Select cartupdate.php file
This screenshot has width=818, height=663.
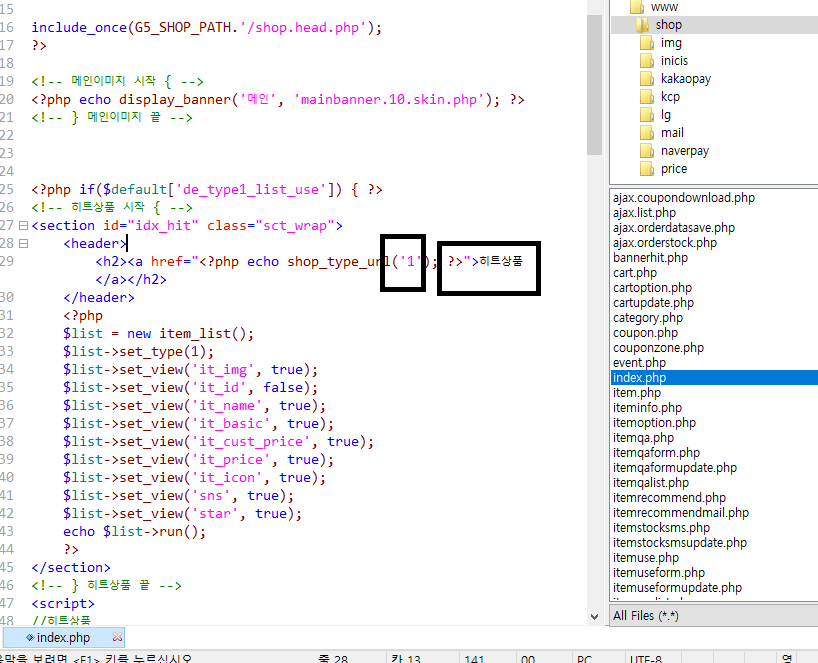point(653,303)
